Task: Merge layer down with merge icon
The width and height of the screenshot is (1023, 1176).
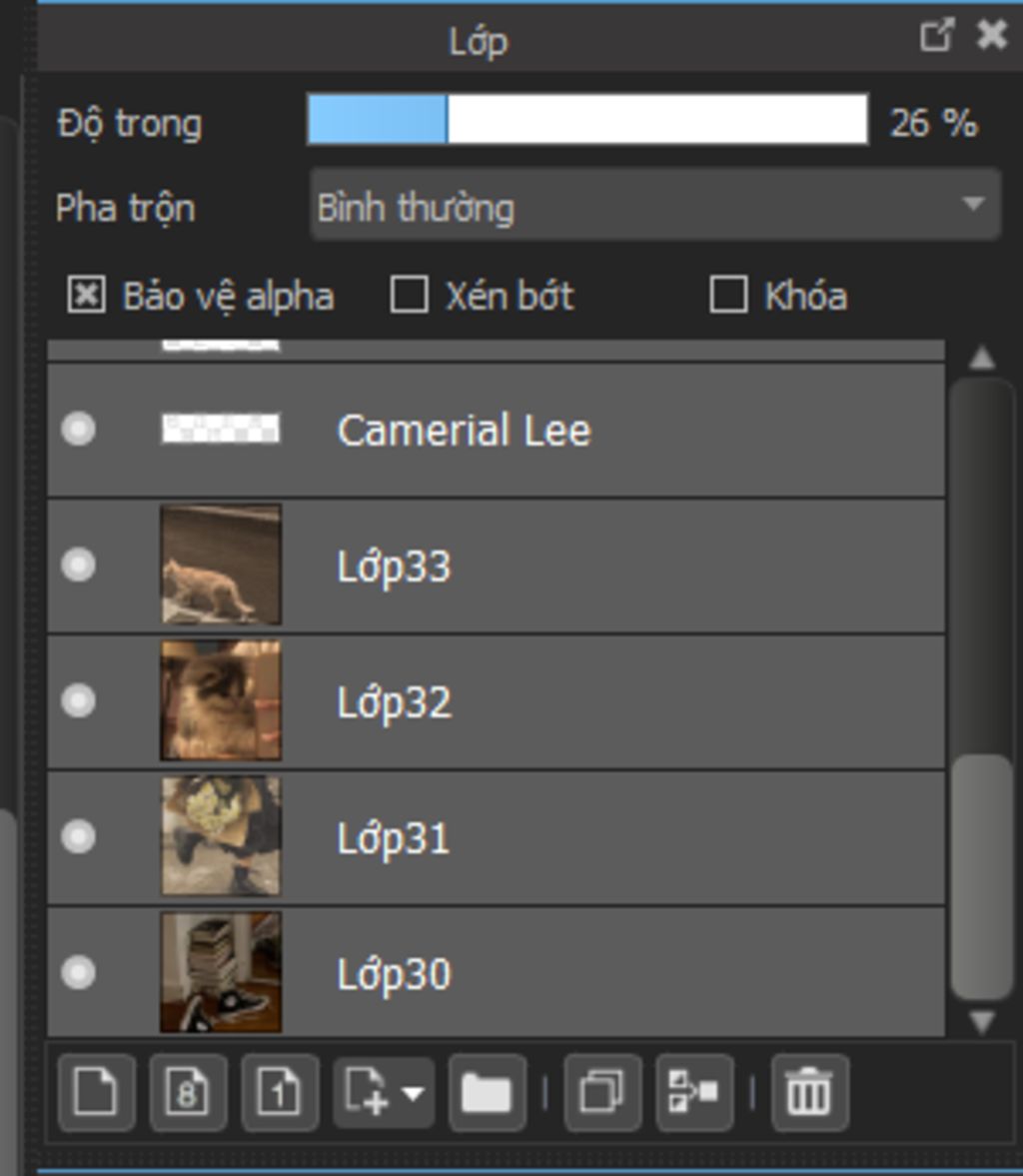Action: click(694, 1092)
